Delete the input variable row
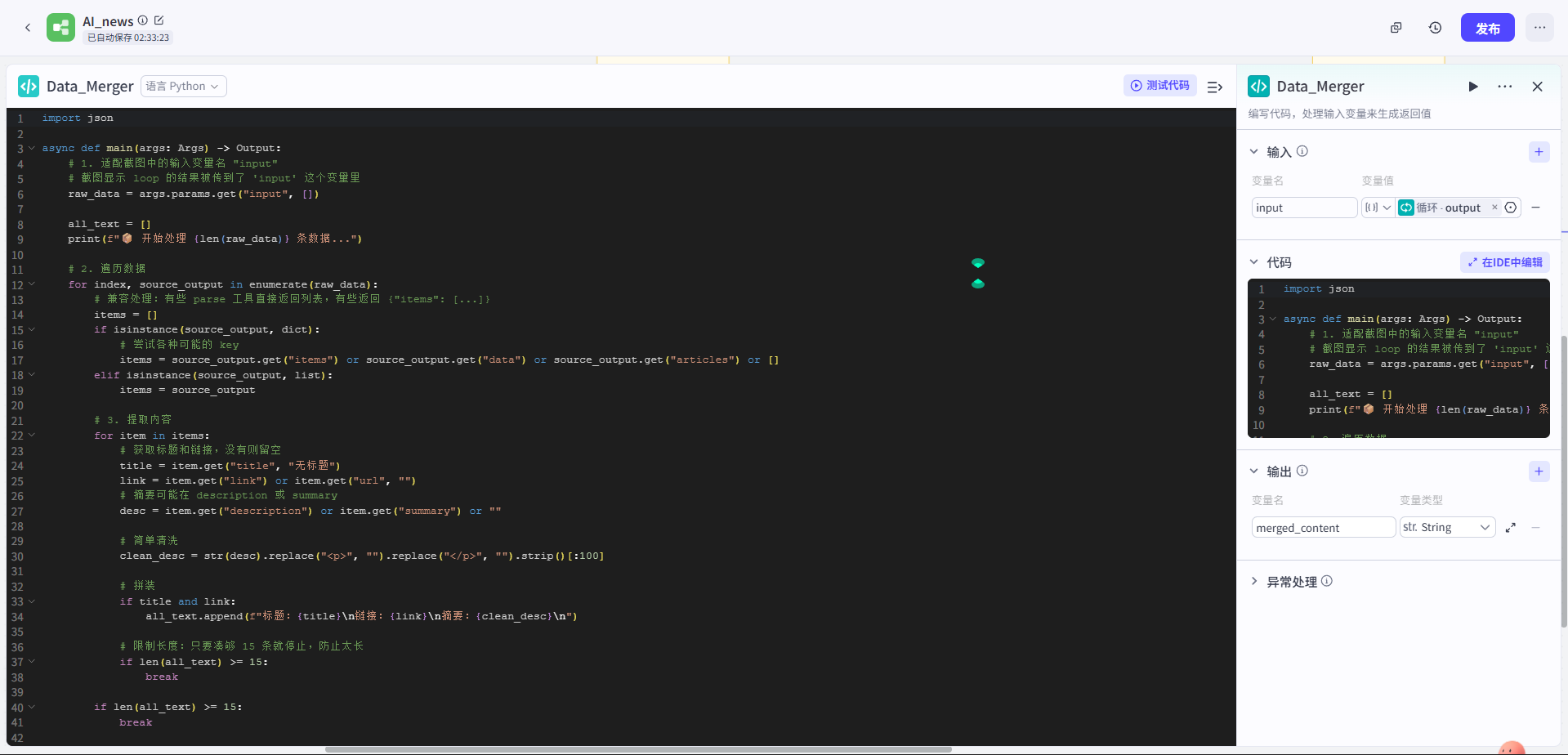This screenshot has width=1568, height=755. coord(1536,208)
